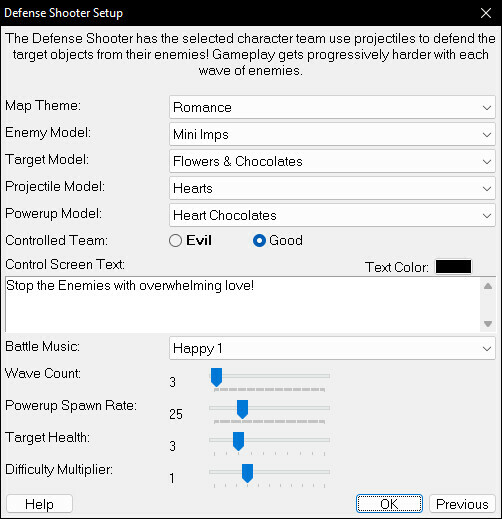Open the Powerup Model combo box

tap(332, 215)
